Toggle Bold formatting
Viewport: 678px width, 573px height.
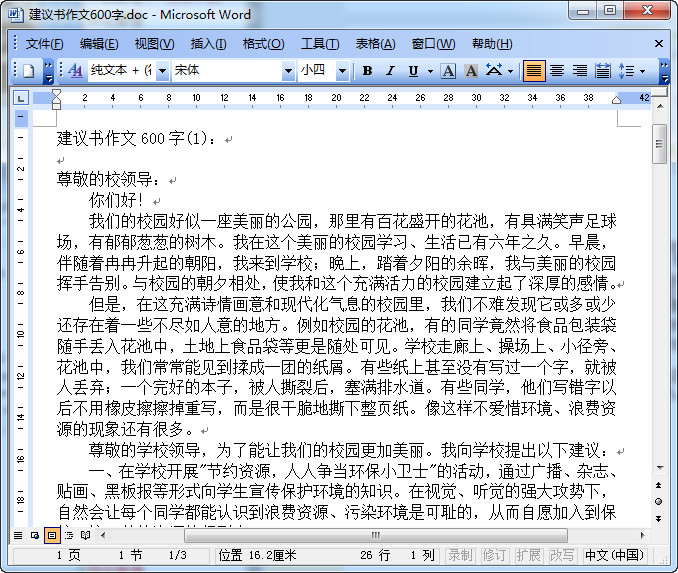[367, 71]
